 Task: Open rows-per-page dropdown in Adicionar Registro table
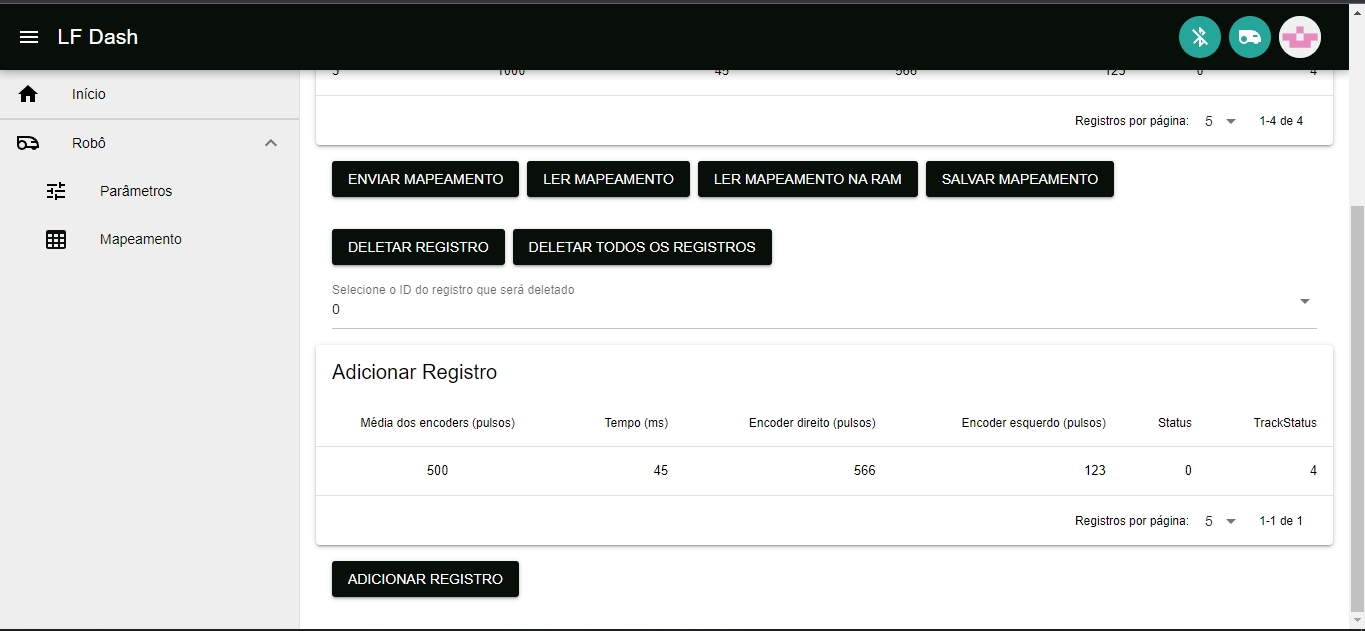[x=1220, y=521]
